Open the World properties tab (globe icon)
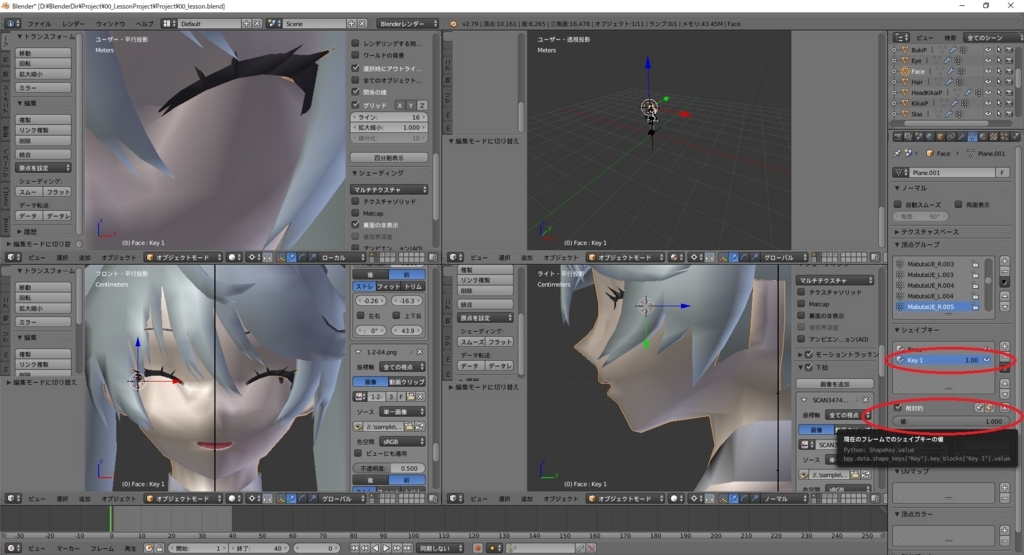The height and width of the screenshot is (555, 1024). [x=930, y=136]
